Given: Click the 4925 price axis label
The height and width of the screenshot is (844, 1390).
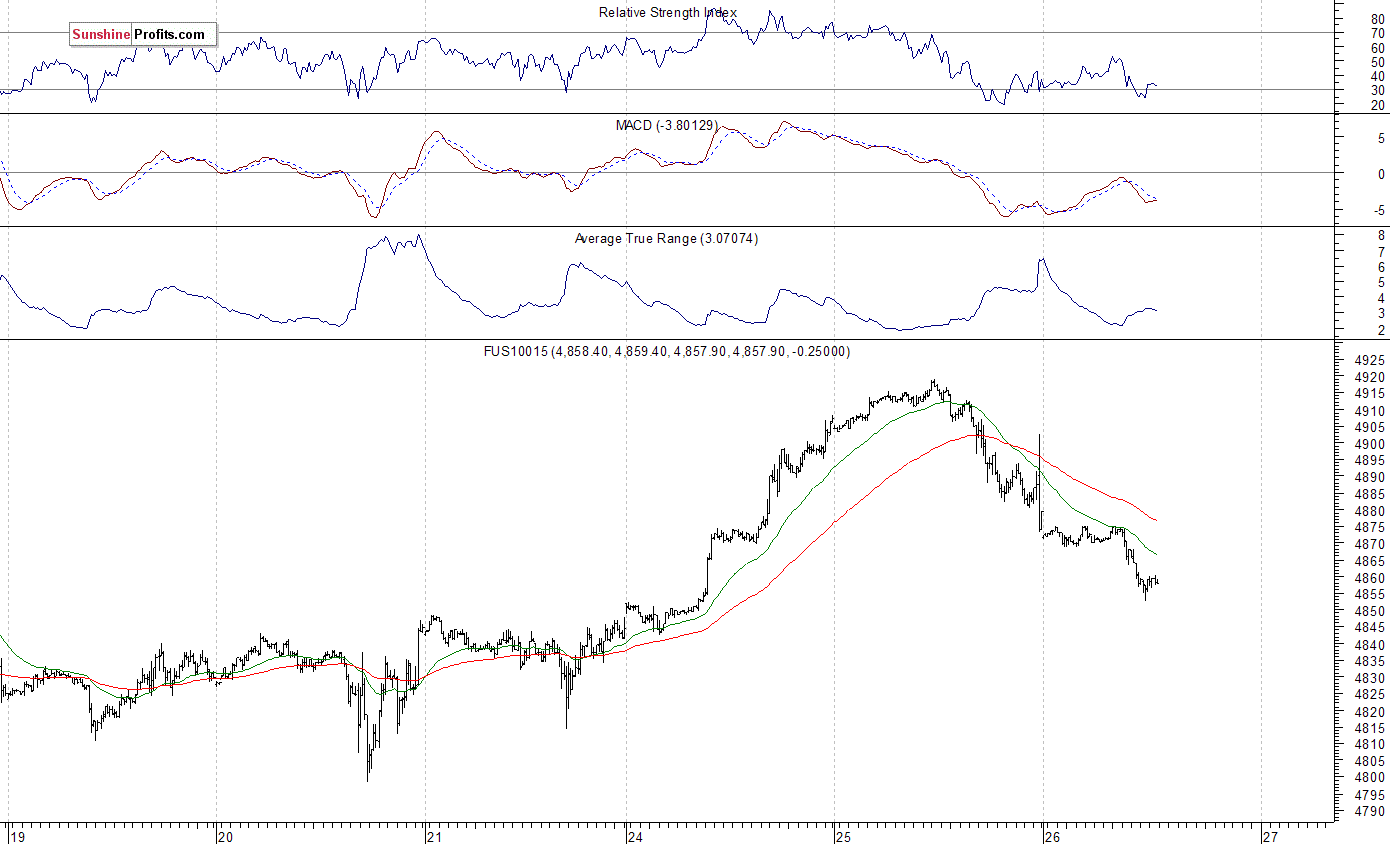Looking at the screenshot, I should point(1368,360).
